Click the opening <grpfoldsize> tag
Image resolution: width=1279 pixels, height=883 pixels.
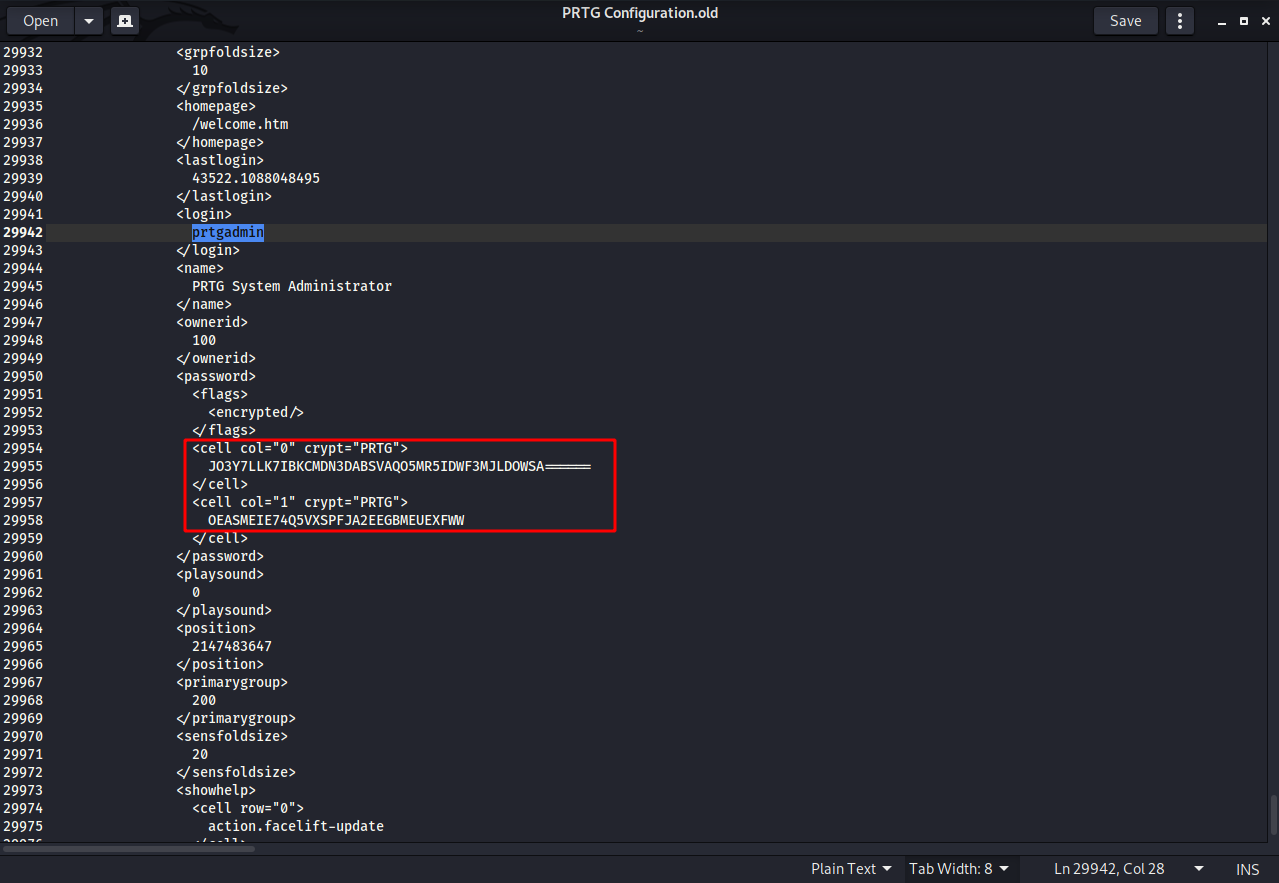pos(228,52)
